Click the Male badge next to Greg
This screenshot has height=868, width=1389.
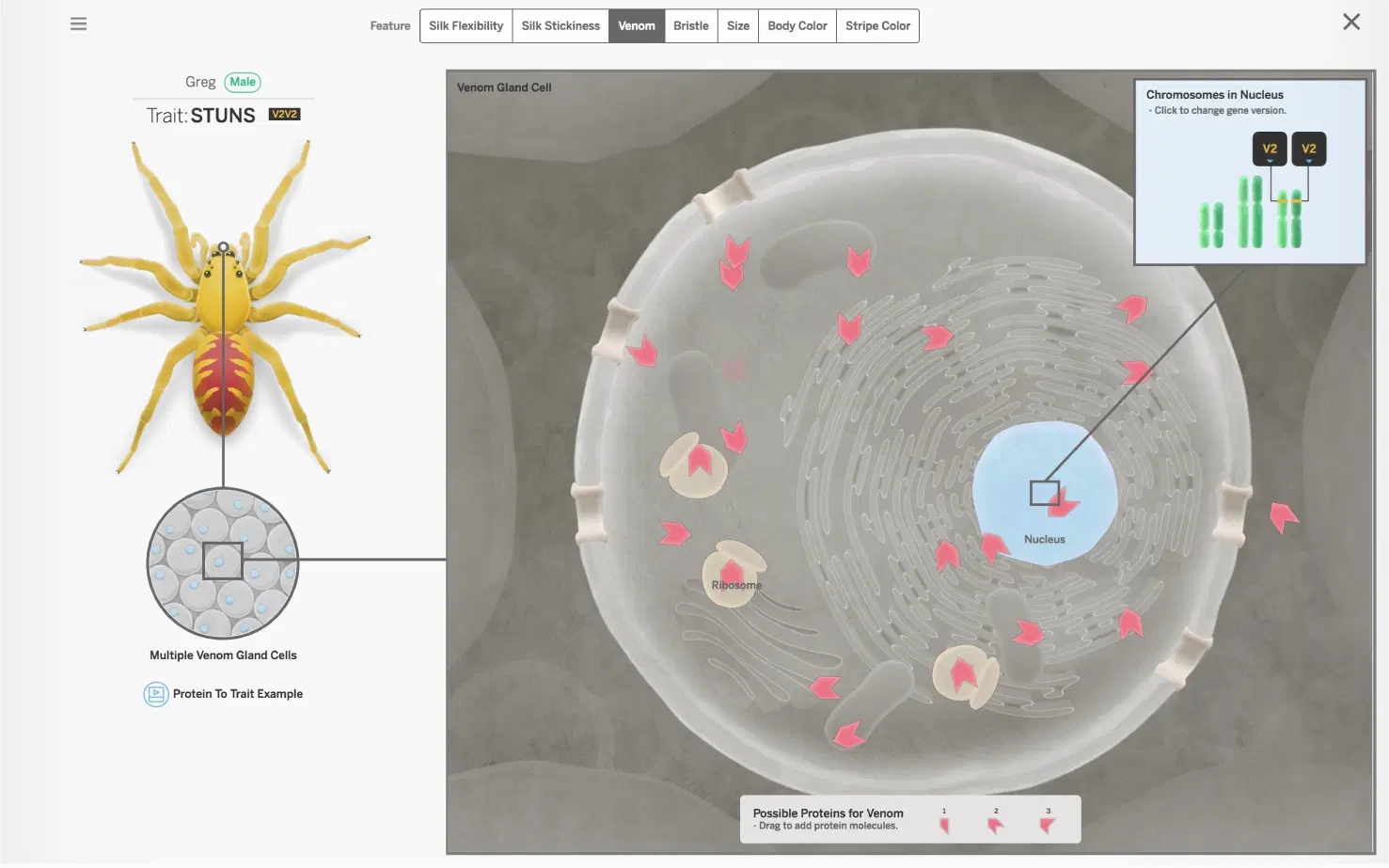coord(243,82)
